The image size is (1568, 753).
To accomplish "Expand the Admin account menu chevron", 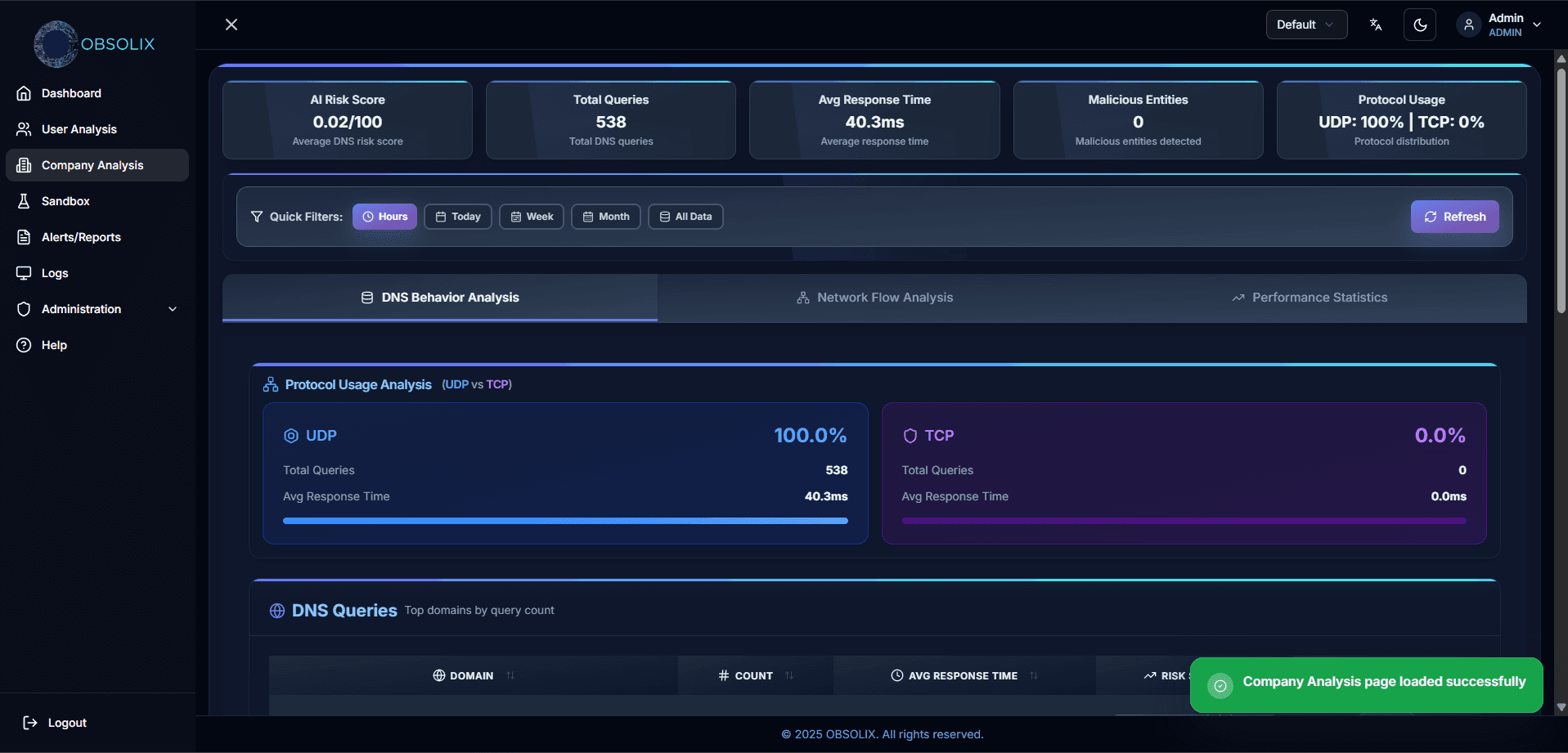I will (x=1537, y=25).
